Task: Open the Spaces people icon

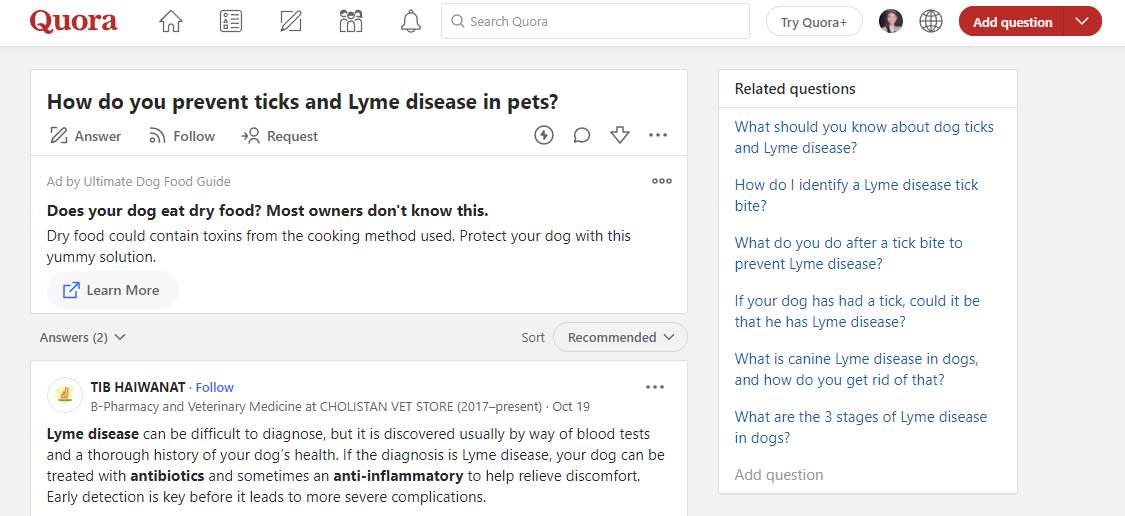Action: tap(351, 22)
